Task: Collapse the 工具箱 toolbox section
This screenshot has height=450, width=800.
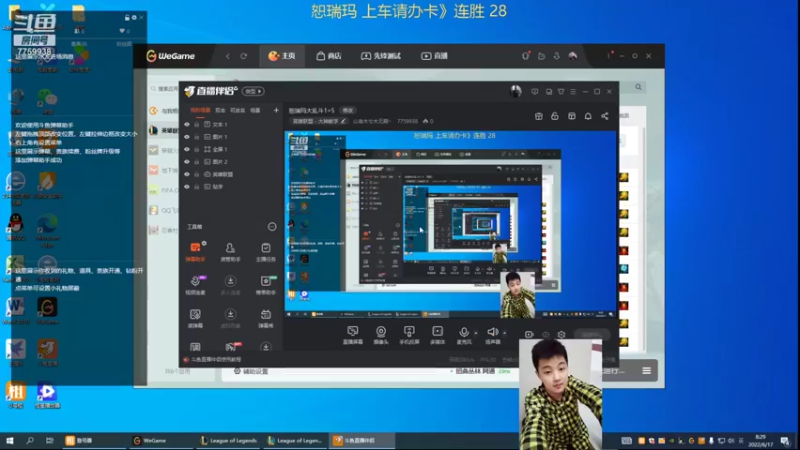Action: coord(272,227)
